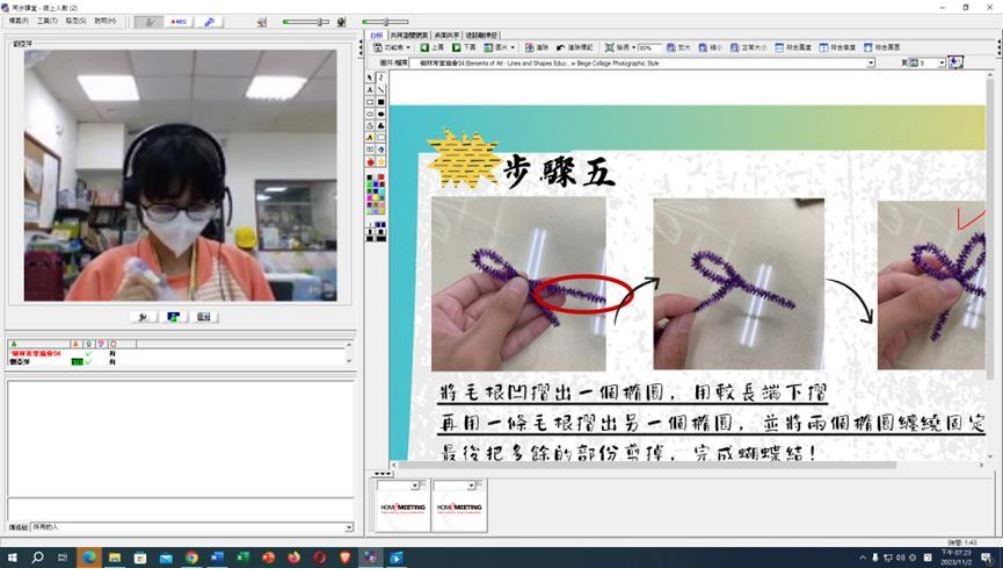Open the file name dropdown above the slide
1003x569 pixels.
tap(870, 62)
